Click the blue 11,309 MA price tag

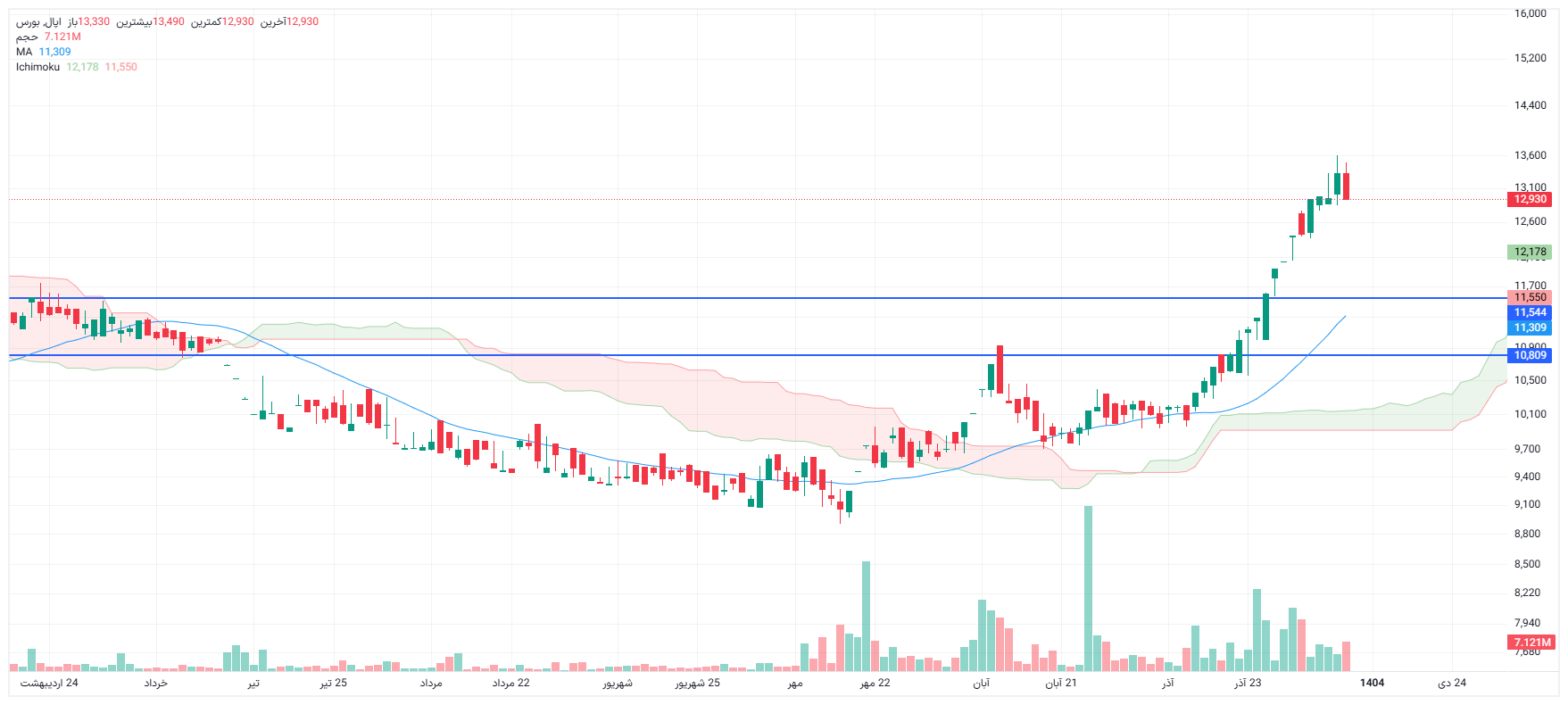1530,328
